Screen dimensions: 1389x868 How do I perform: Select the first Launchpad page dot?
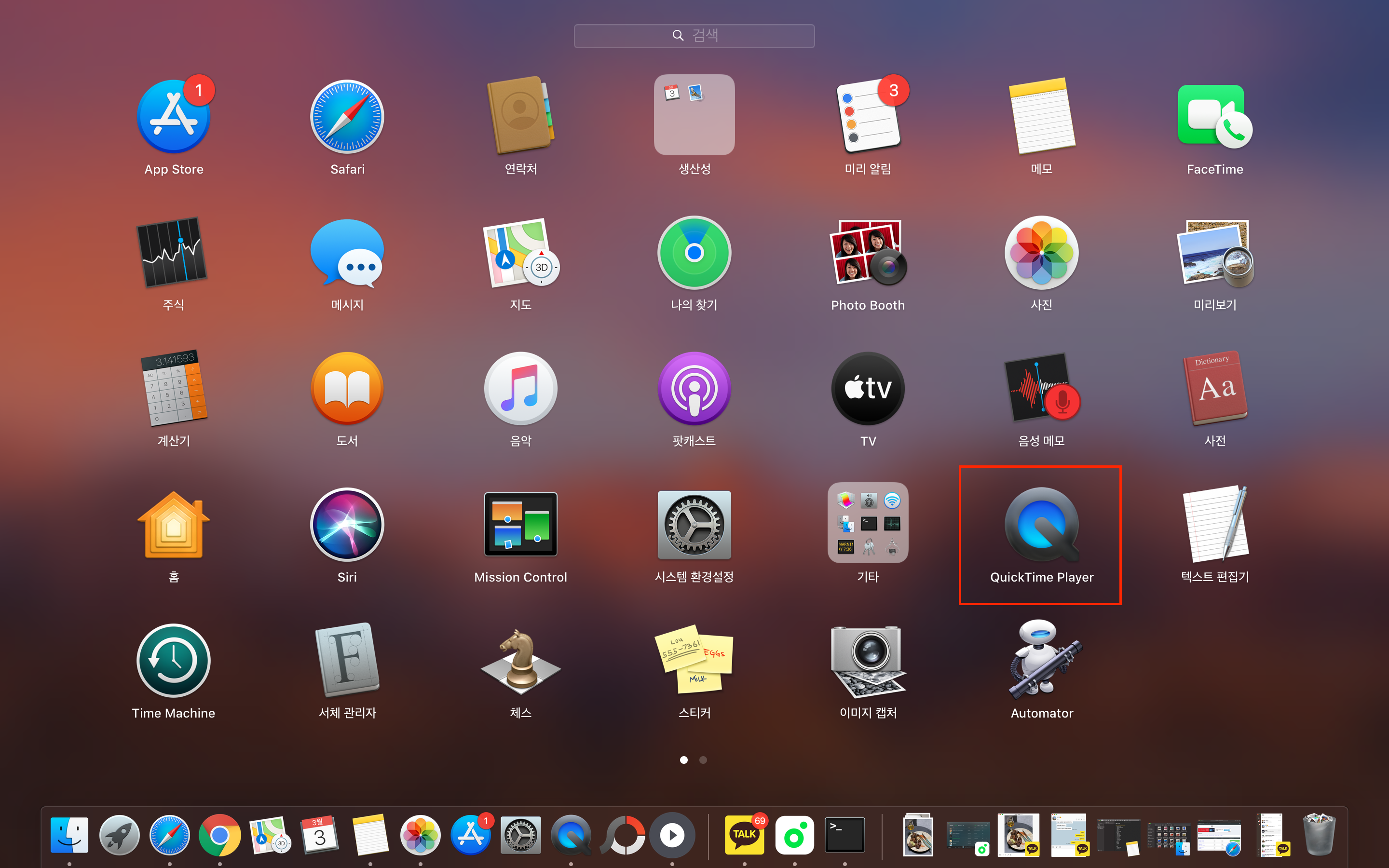[x=683, y=760]
